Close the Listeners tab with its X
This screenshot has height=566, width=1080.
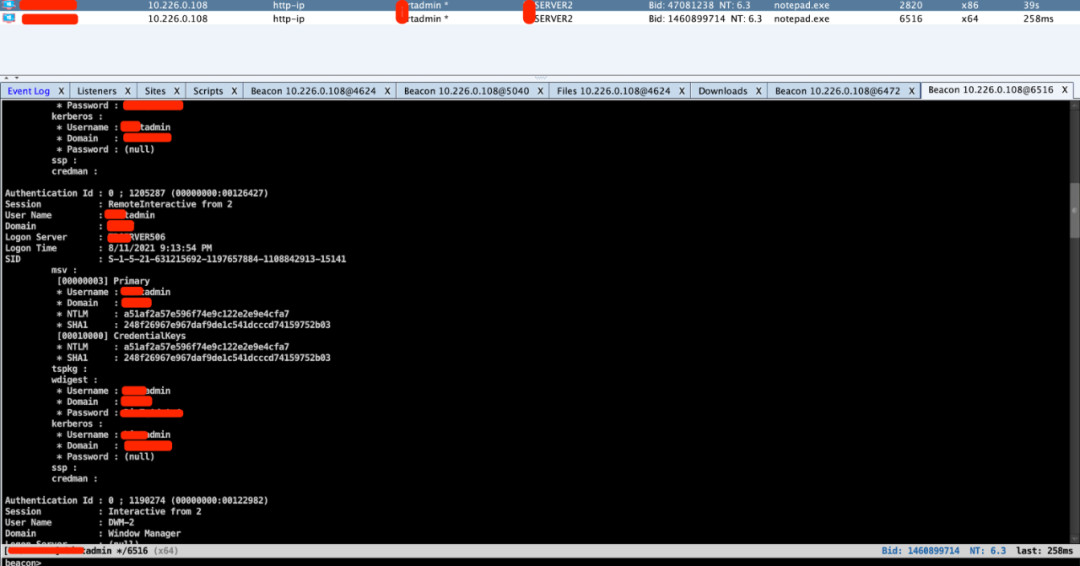128,91
